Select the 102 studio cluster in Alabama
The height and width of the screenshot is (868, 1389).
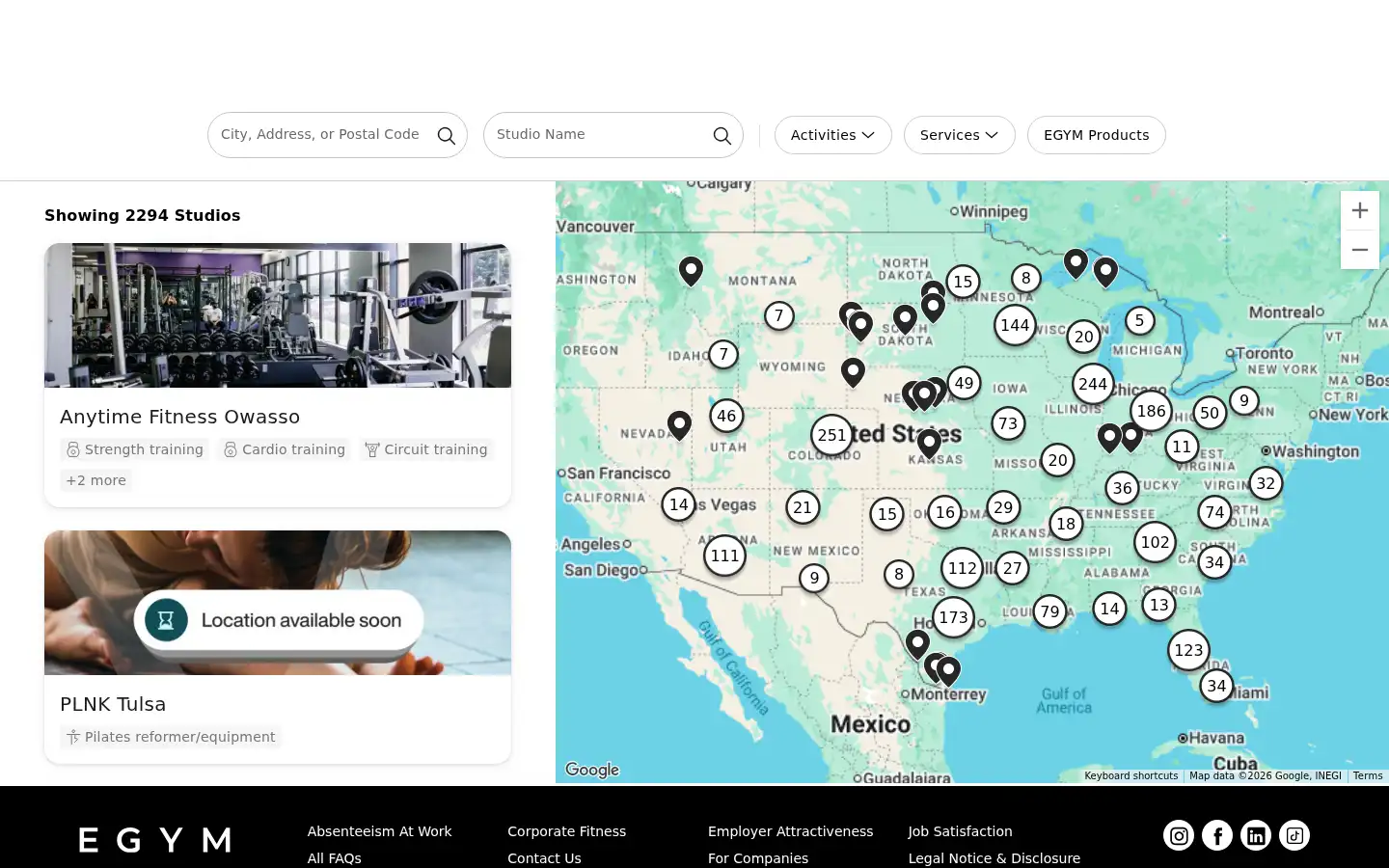pyautogui.click(x=1155, y=542)
